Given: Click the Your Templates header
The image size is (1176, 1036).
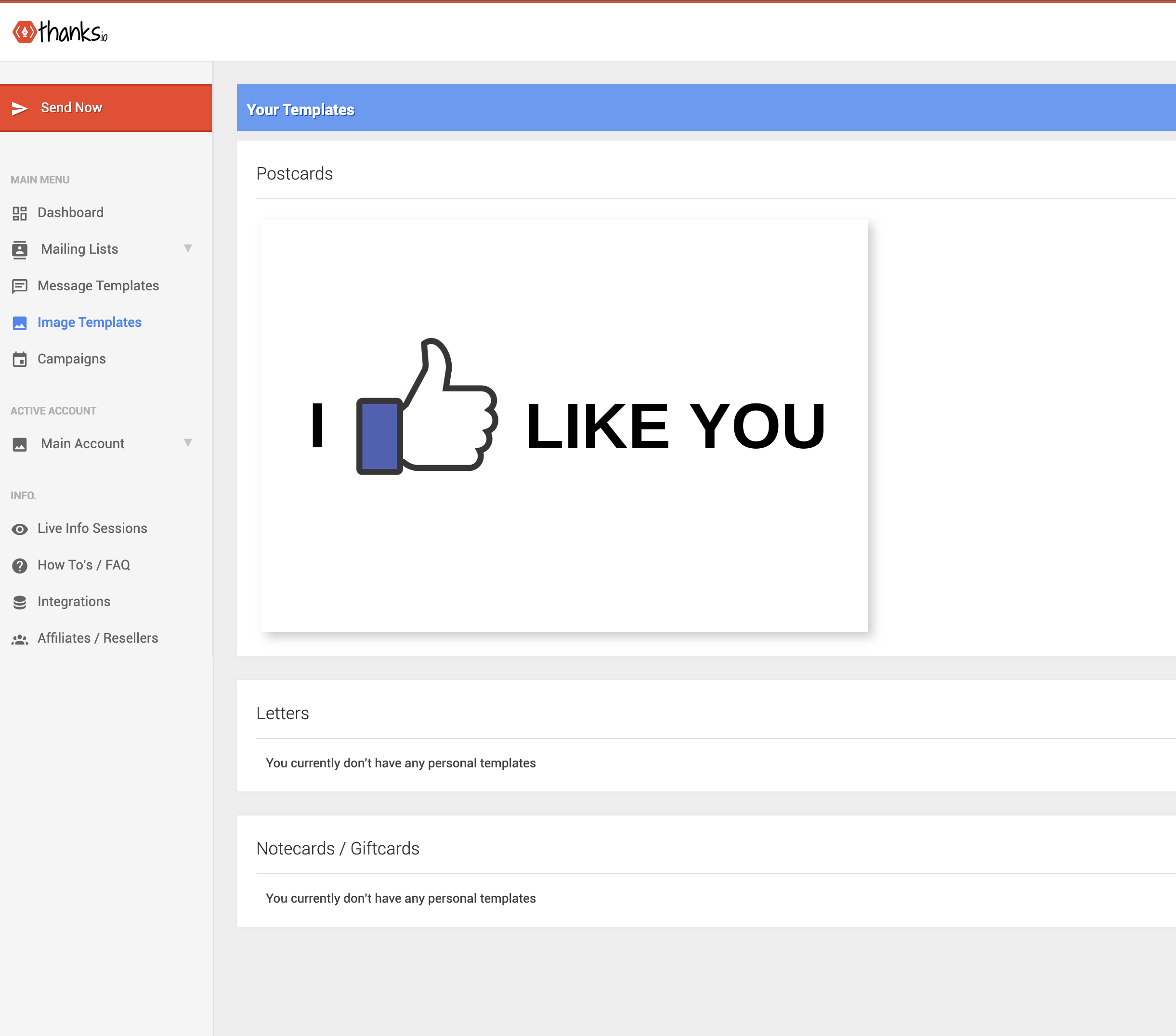Looking at the screenshot, I should coord(301,109).
